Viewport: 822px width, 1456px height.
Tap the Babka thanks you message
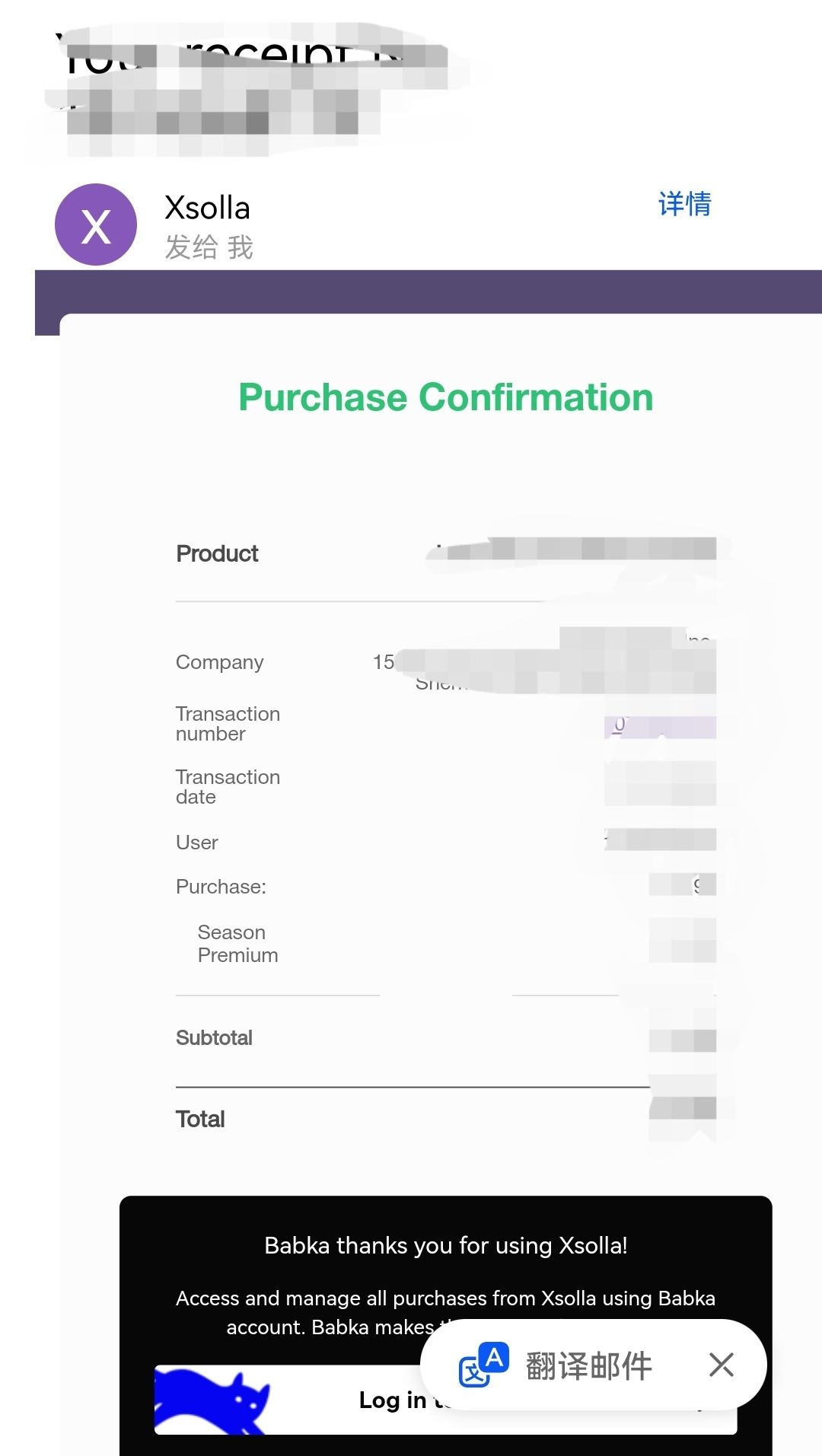point(445,1246)
